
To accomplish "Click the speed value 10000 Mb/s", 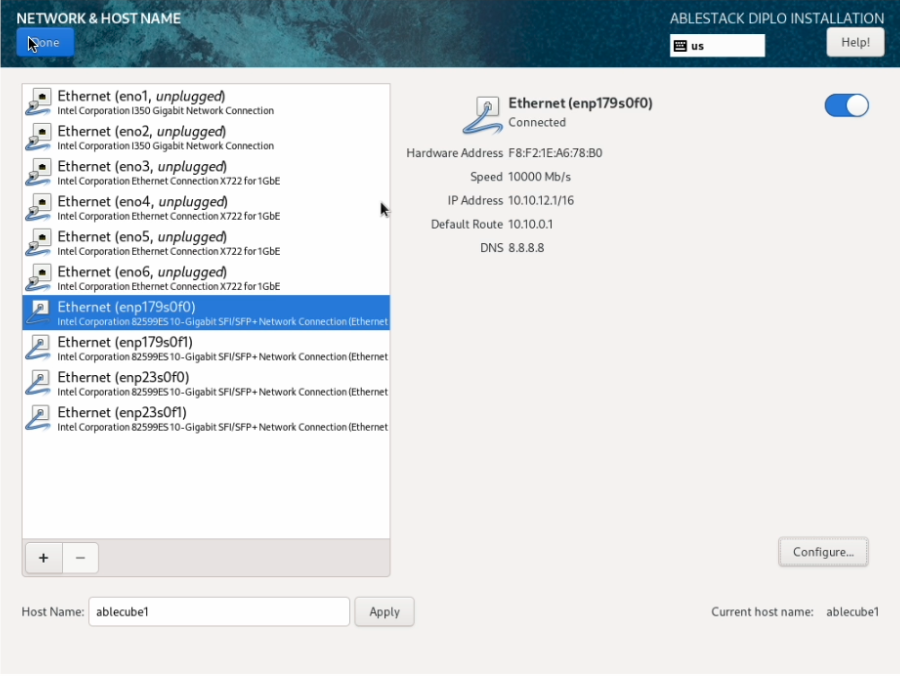I will pyautogui.click(x=540, y=177).
